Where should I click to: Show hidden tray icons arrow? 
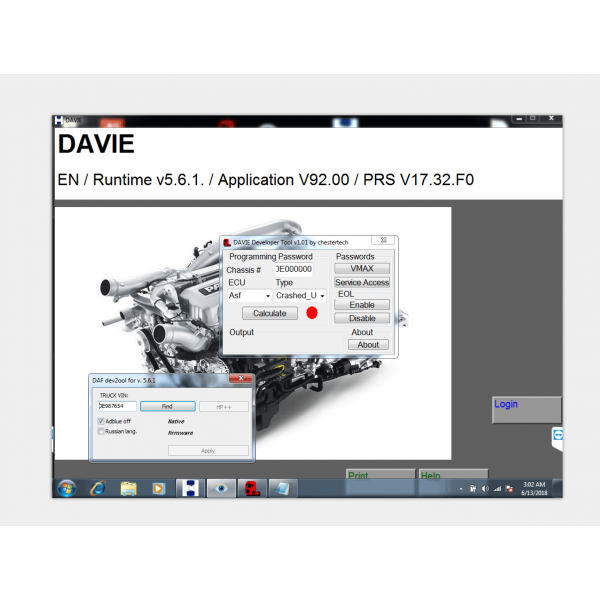pos(461,489)
